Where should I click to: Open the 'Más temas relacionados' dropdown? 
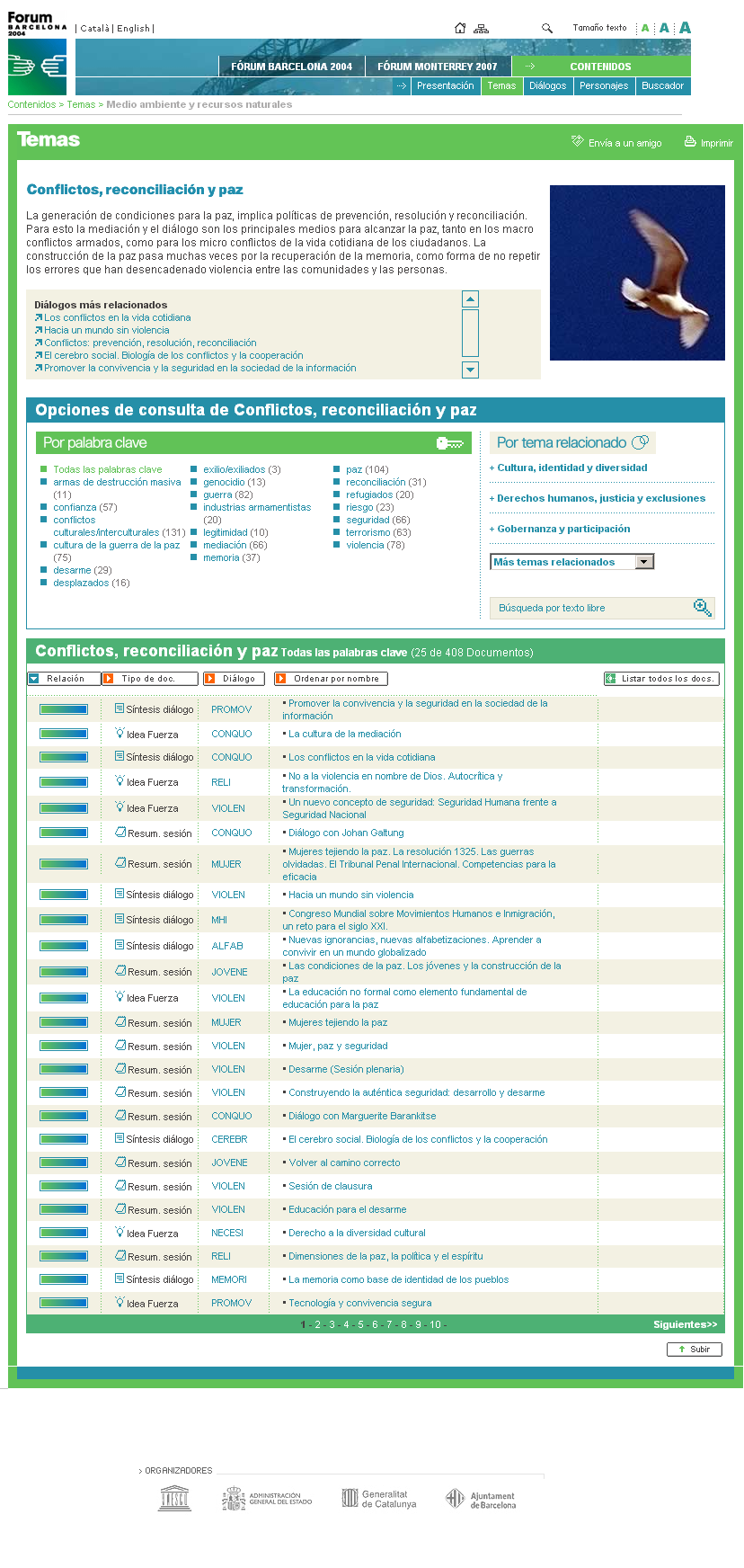coord(643,562)
